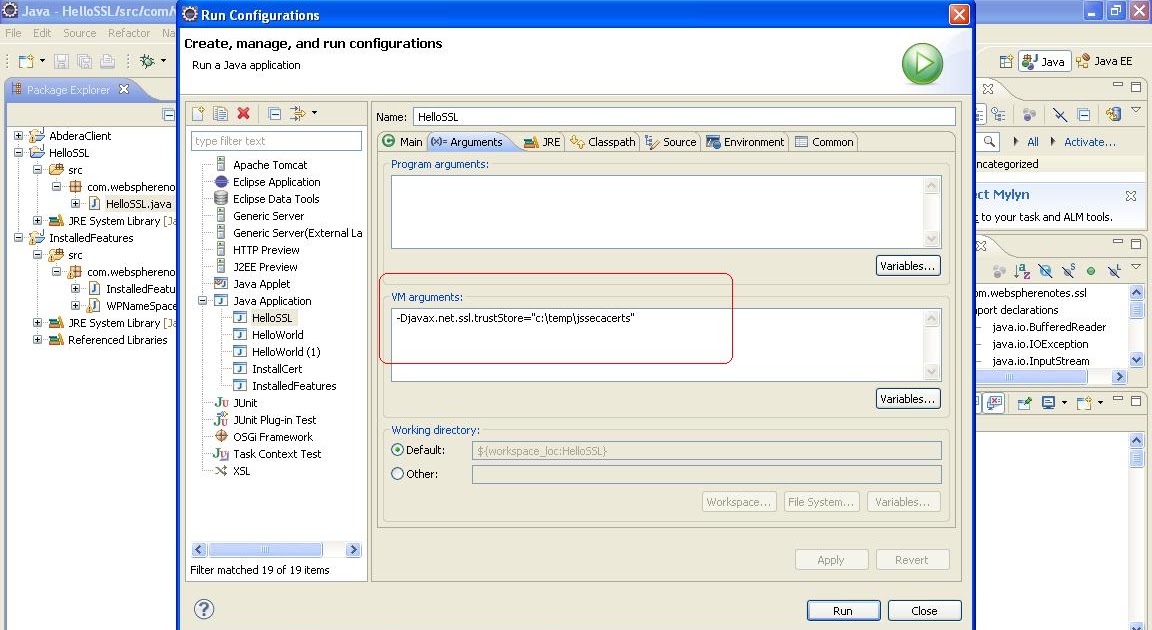Screen dimensions: 1152x630
Task: Delete selected launch configuration with red X
Action: pyautogui.click(x=243, y=113)
